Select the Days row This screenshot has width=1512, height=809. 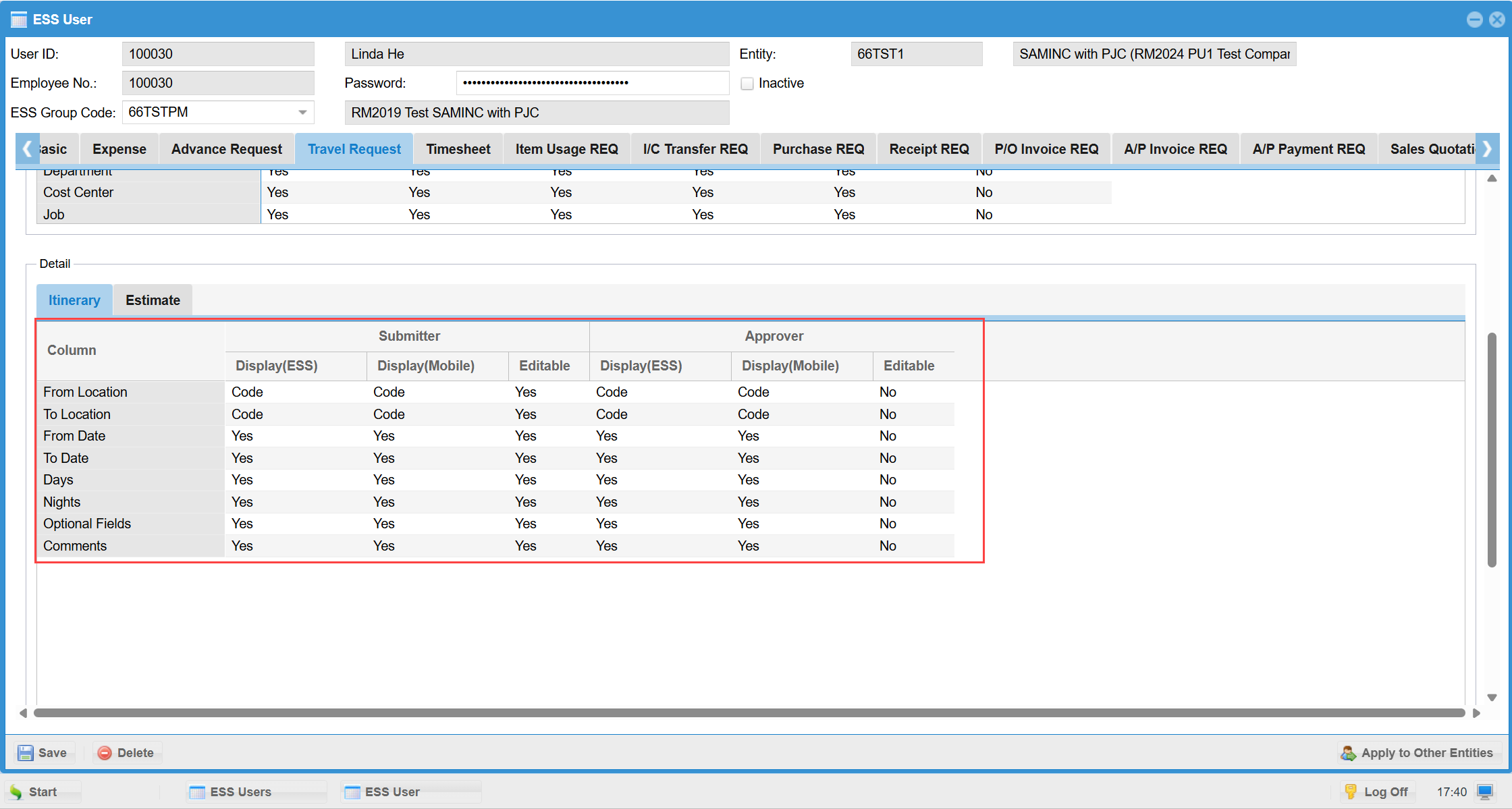(x=495, y=480)
